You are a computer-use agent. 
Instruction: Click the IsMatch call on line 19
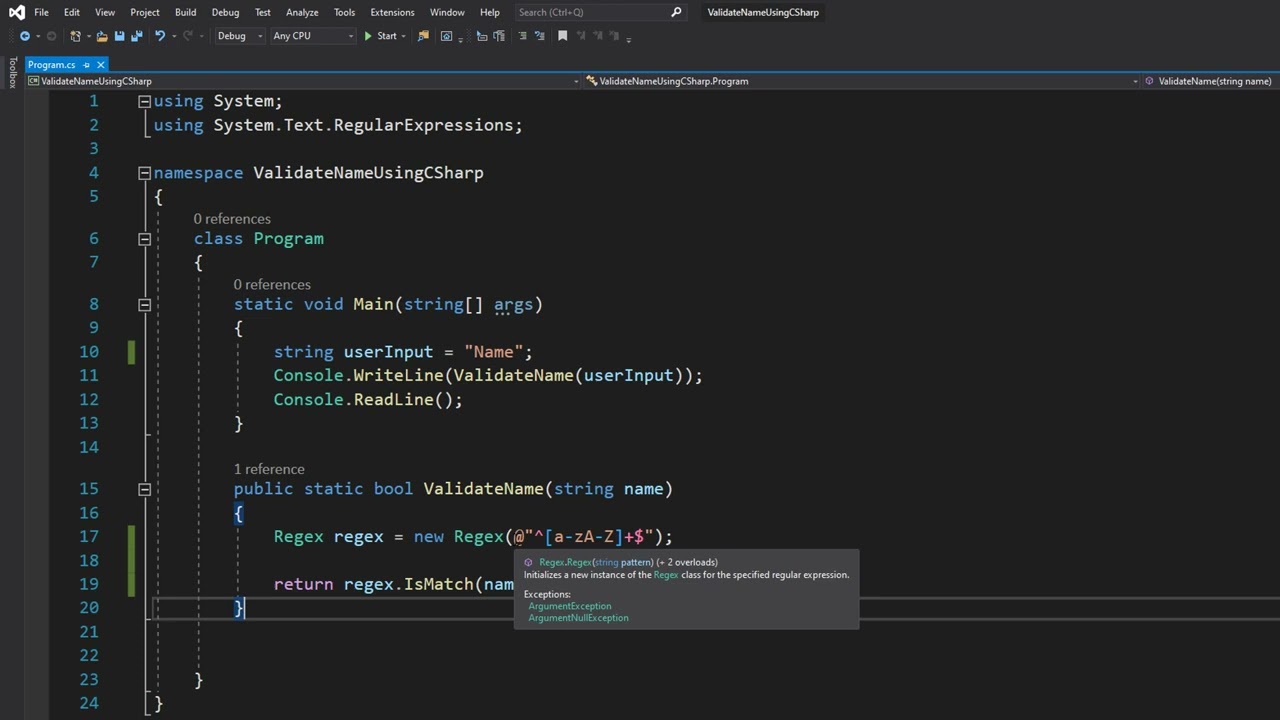coord(438,584)
